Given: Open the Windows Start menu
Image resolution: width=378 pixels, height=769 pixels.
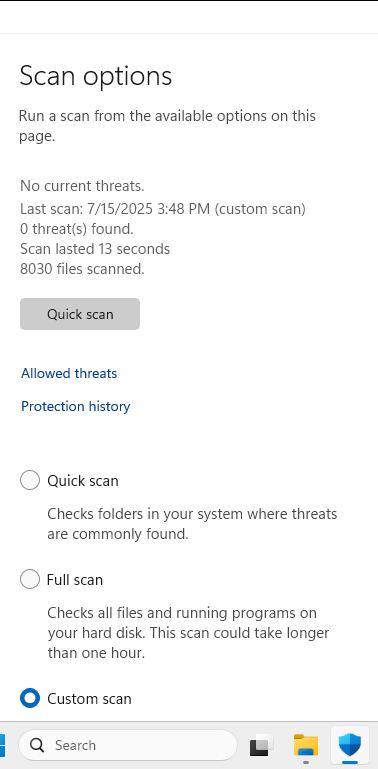Looking at the screenshot, I should pos(2,745).
